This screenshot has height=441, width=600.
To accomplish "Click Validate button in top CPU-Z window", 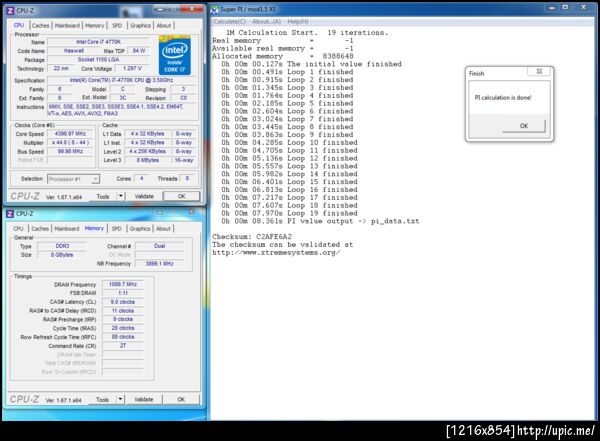I will pos(144,196).
